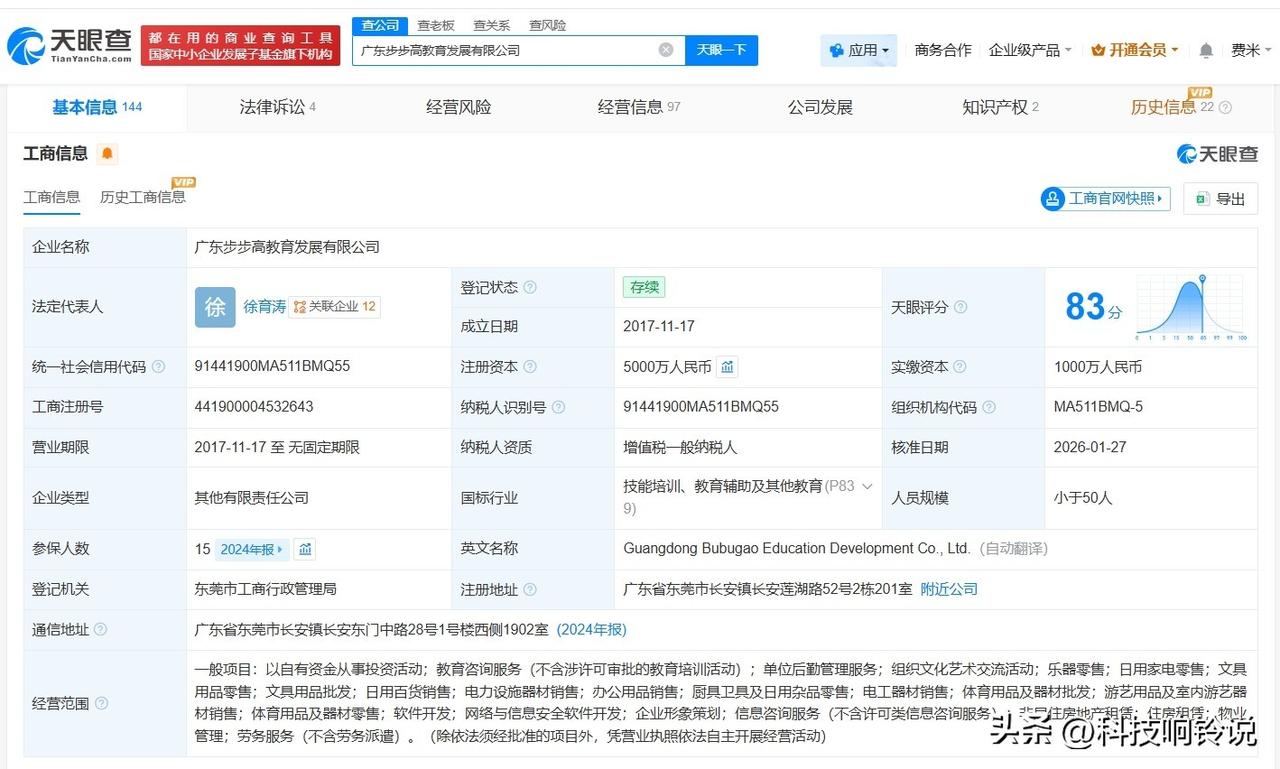Open the 2024年报 tag next to 参保人数
This screenshot has height=769, width=1280.
coord(253,549)
